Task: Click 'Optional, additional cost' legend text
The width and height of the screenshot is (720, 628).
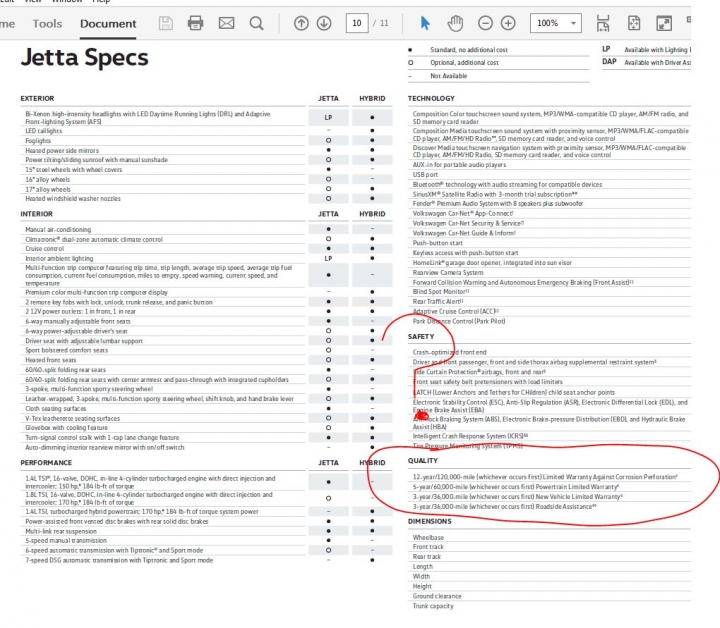Action: (464, 62)
